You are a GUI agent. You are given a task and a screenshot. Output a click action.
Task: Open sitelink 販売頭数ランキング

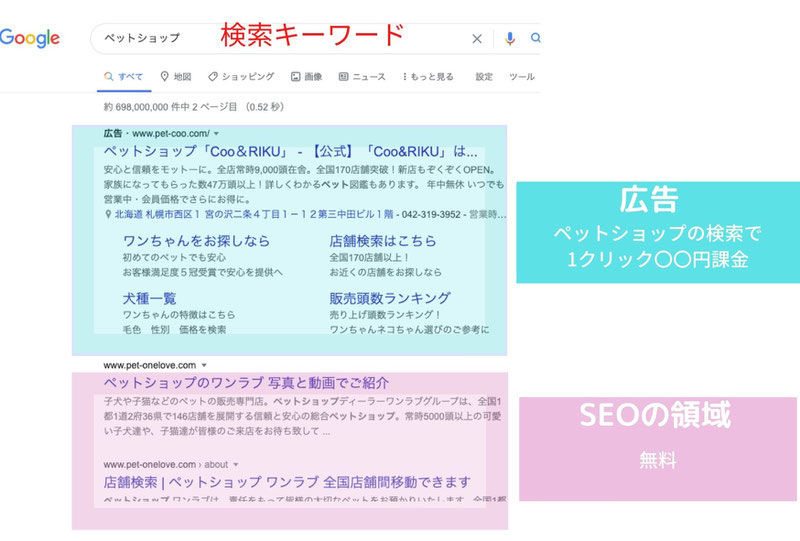coord(390,298)
